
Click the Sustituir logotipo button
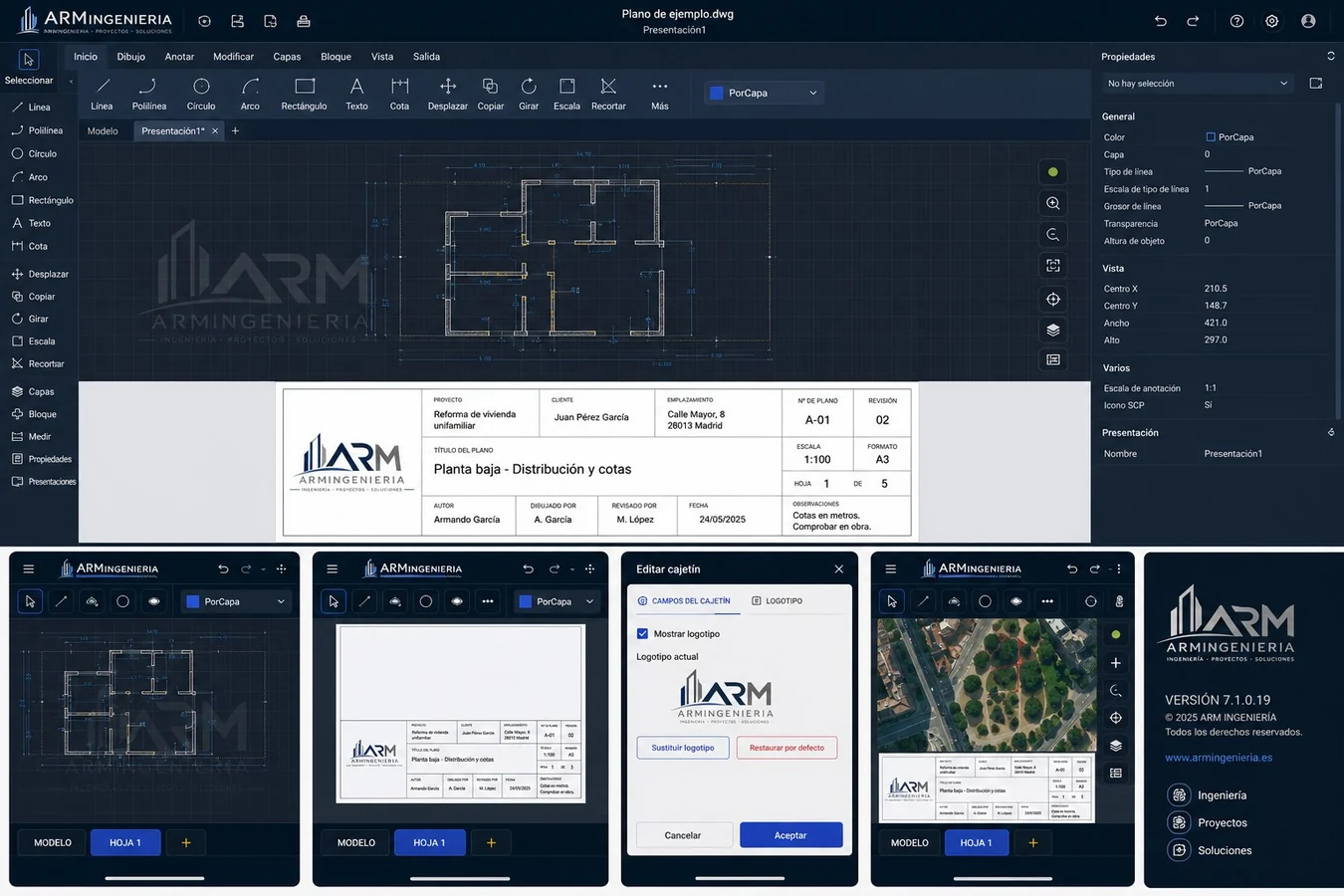click(x=683, y=748)
